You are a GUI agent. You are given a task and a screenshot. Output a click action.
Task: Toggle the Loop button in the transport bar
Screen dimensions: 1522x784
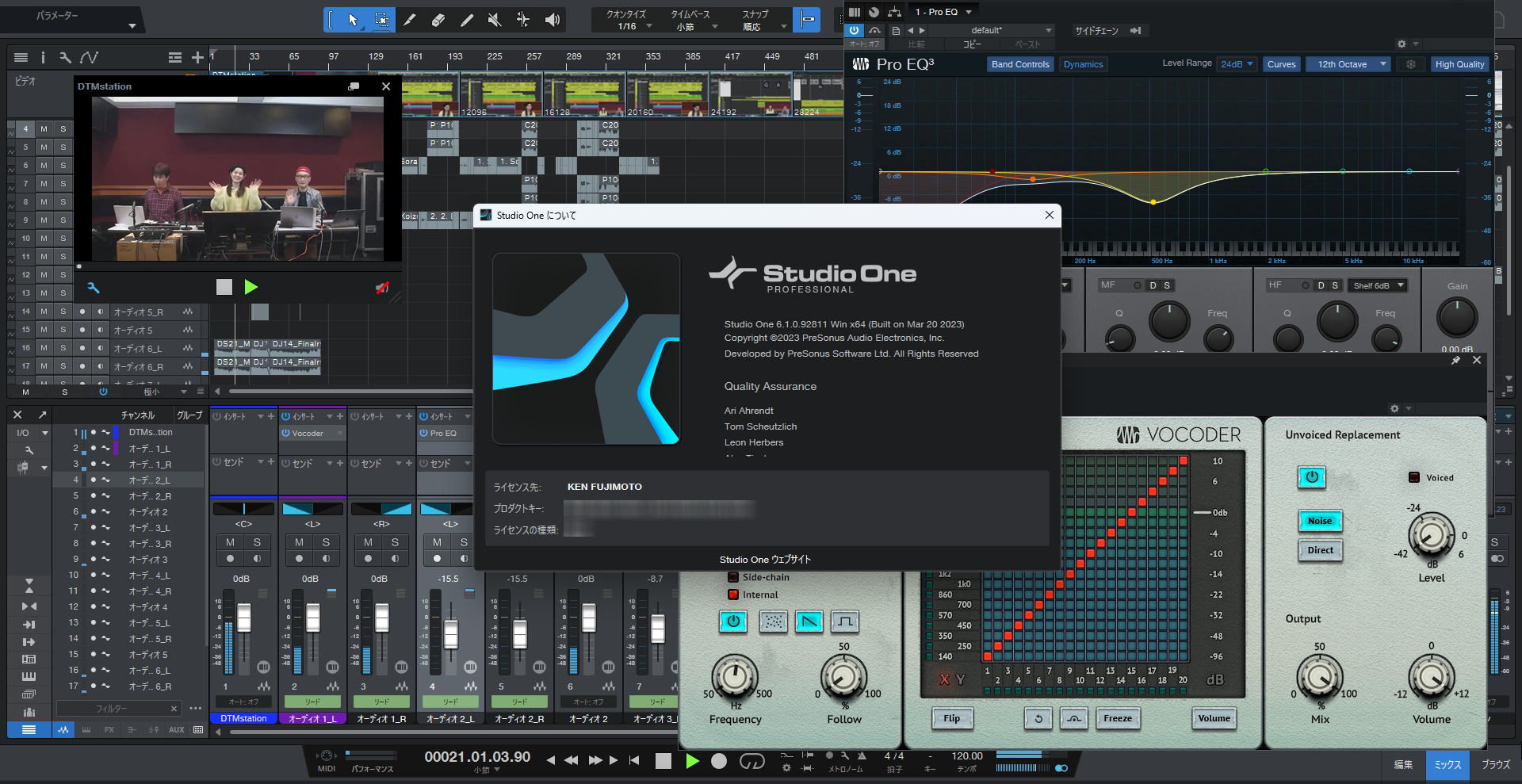pyautogui.click(x=751, y=761)
